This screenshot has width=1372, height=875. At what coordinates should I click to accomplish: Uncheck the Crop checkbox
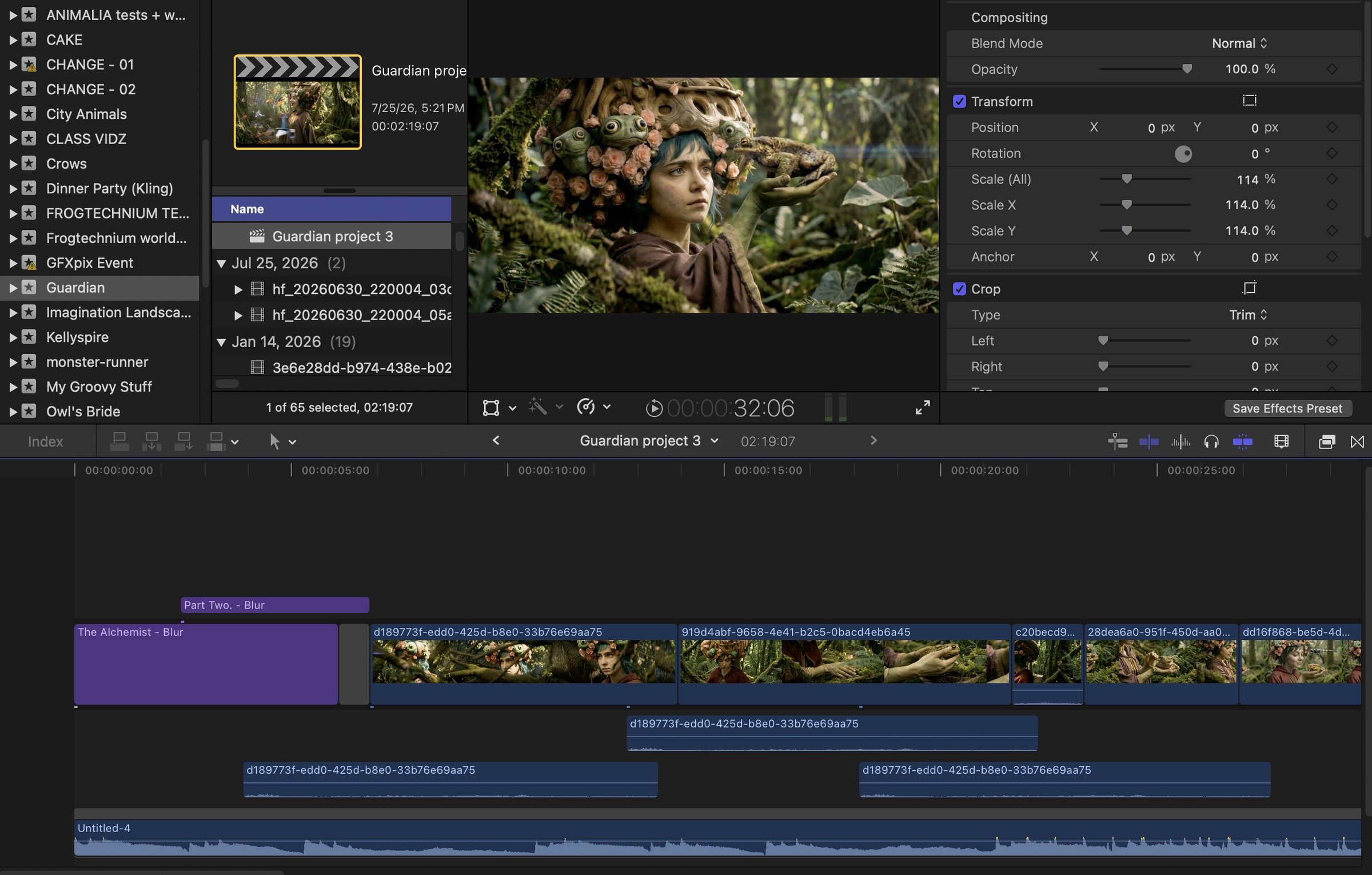click(x=959, y=289)
